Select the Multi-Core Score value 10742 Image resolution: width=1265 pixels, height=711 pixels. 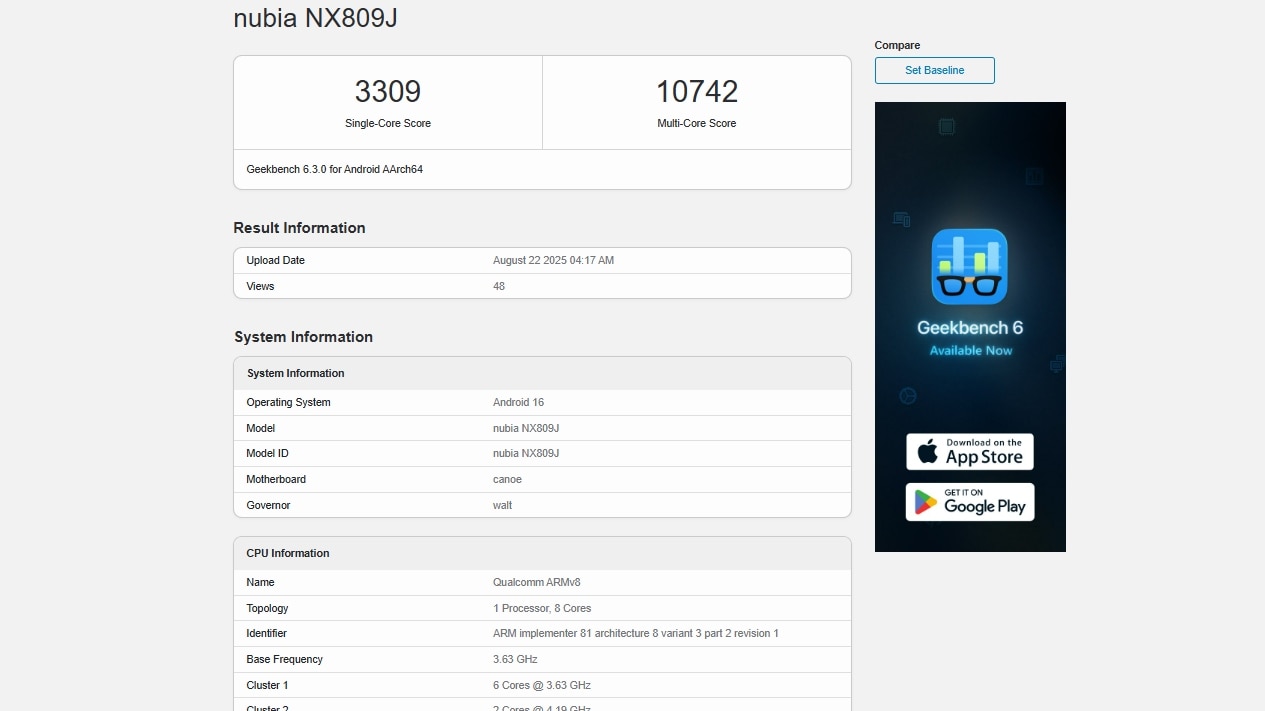tap(696, 92)
